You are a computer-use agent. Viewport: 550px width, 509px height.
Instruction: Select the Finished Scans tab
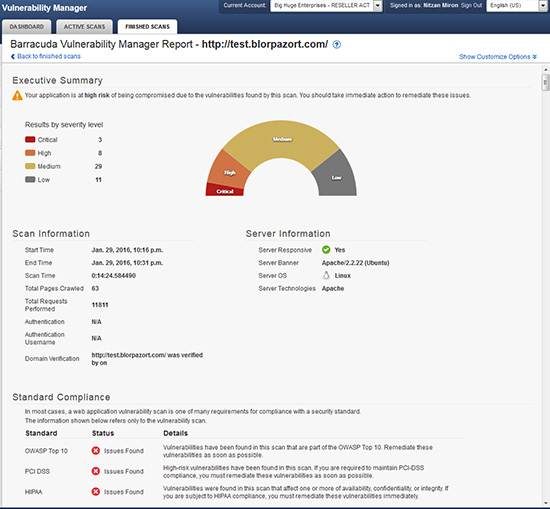147,27
